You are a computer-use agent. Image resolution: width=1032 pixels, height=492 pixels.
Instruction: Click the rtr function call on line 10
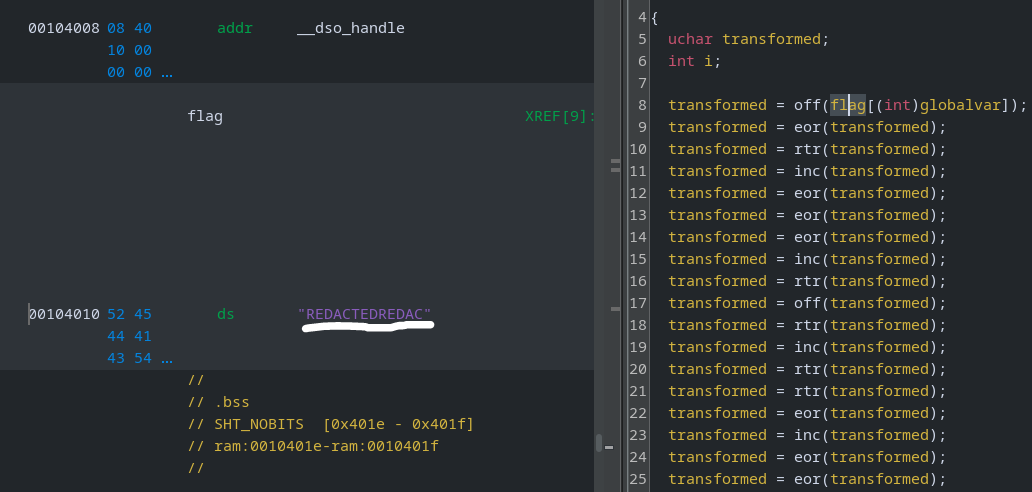pos(807,149)
